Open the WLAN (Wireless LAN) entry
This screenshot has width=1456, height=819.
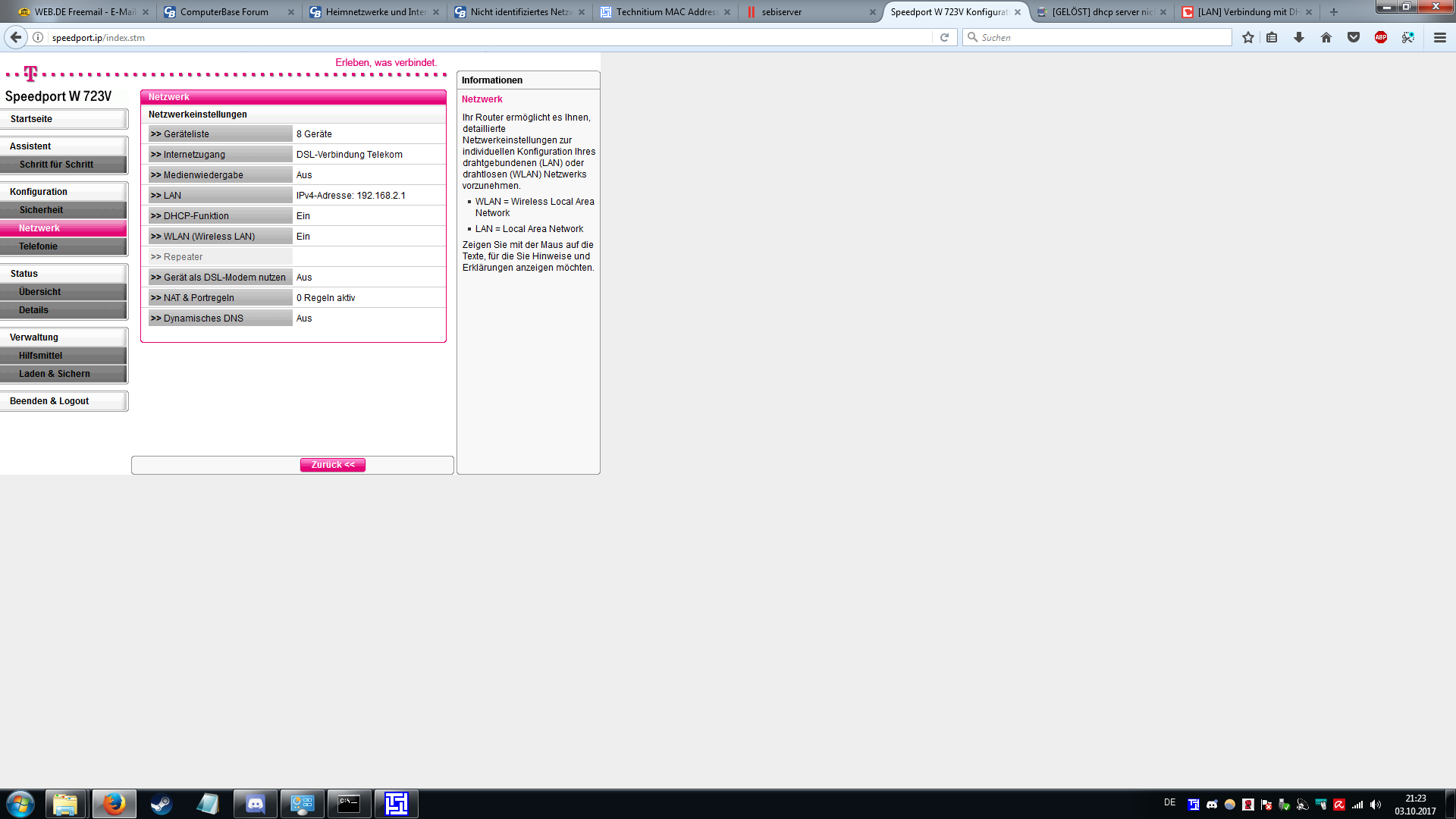tap(220, 237)
